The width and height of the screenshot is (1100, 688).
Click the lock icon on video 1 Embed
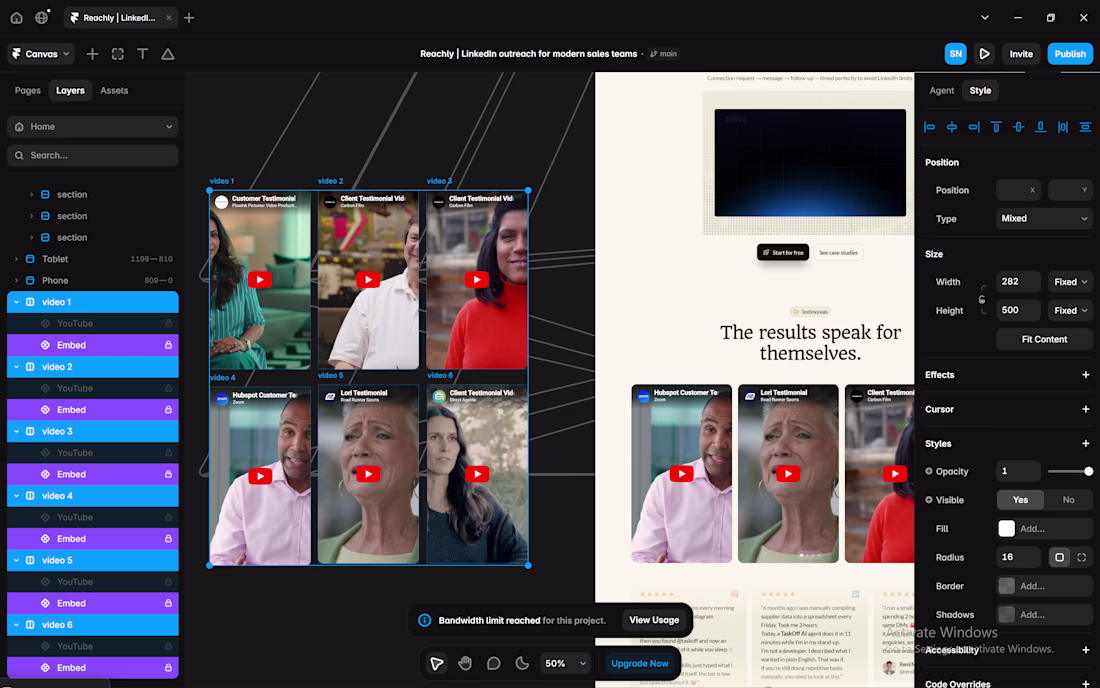click(x=168, y=345)
